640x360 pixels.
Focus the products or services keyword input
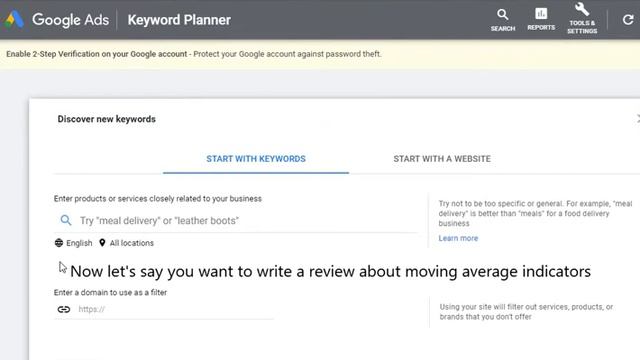236,221
